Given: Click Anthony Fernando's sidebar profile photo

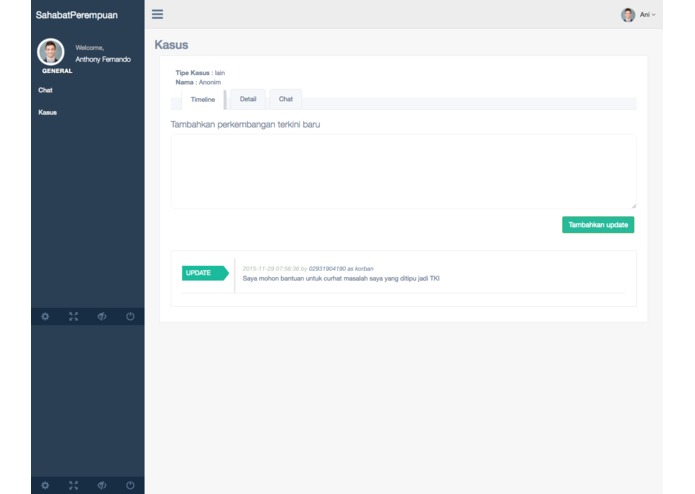Looking at the screenshot, I should 51,52.
